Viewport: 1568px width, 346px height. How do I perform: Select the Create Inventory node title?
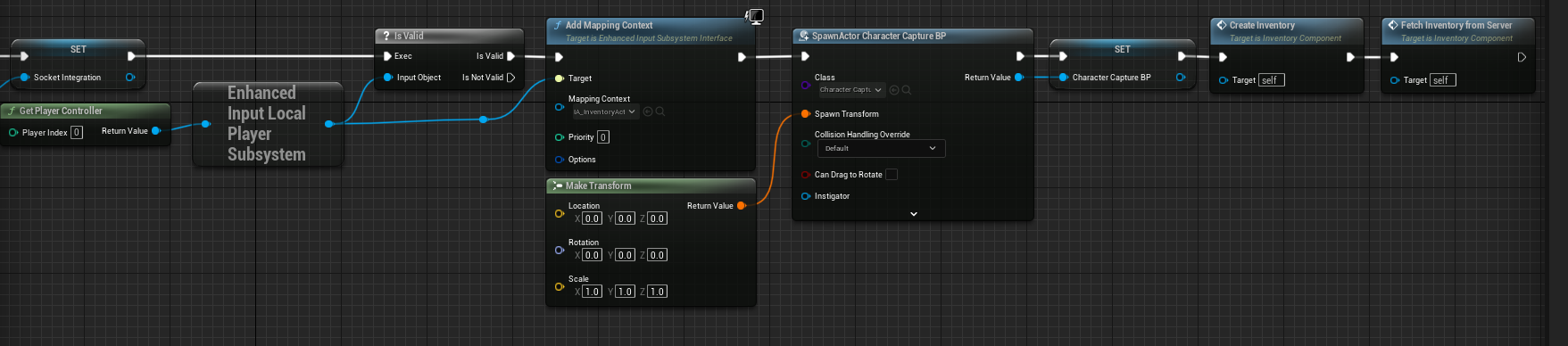tap(1262, 25)
